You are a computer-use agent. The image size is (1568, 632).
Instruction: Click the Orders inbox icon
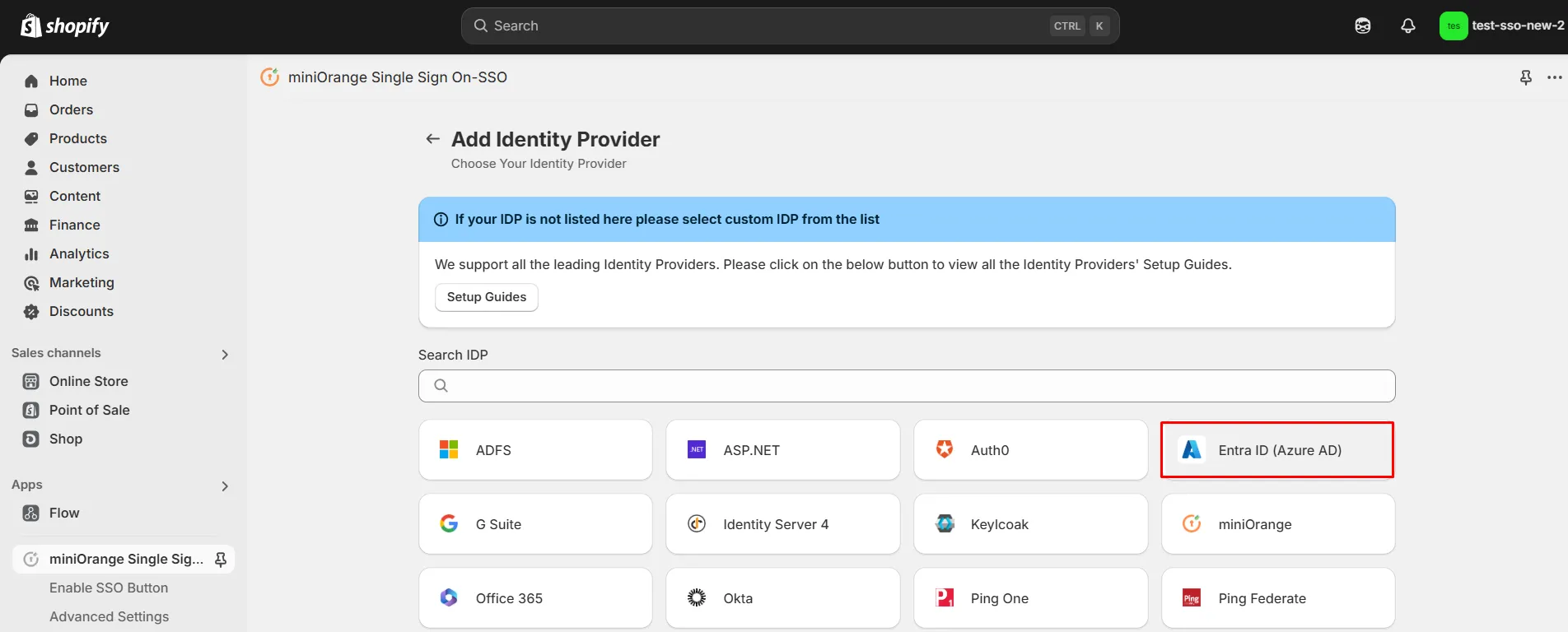point(31,109)
